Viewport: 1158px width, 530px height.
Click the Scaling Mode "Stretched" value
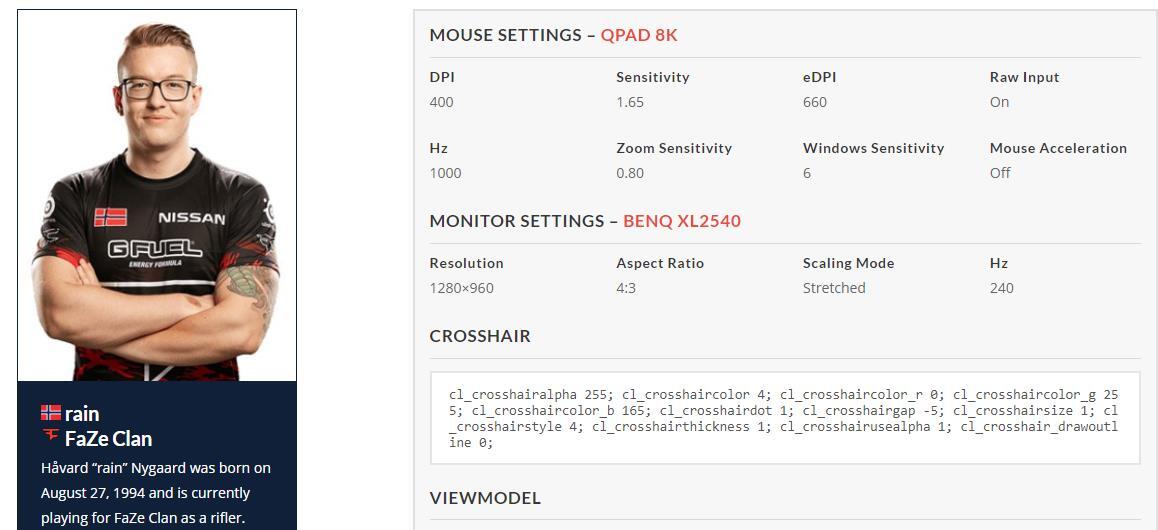pyautogui.click(x=834, y=288)
